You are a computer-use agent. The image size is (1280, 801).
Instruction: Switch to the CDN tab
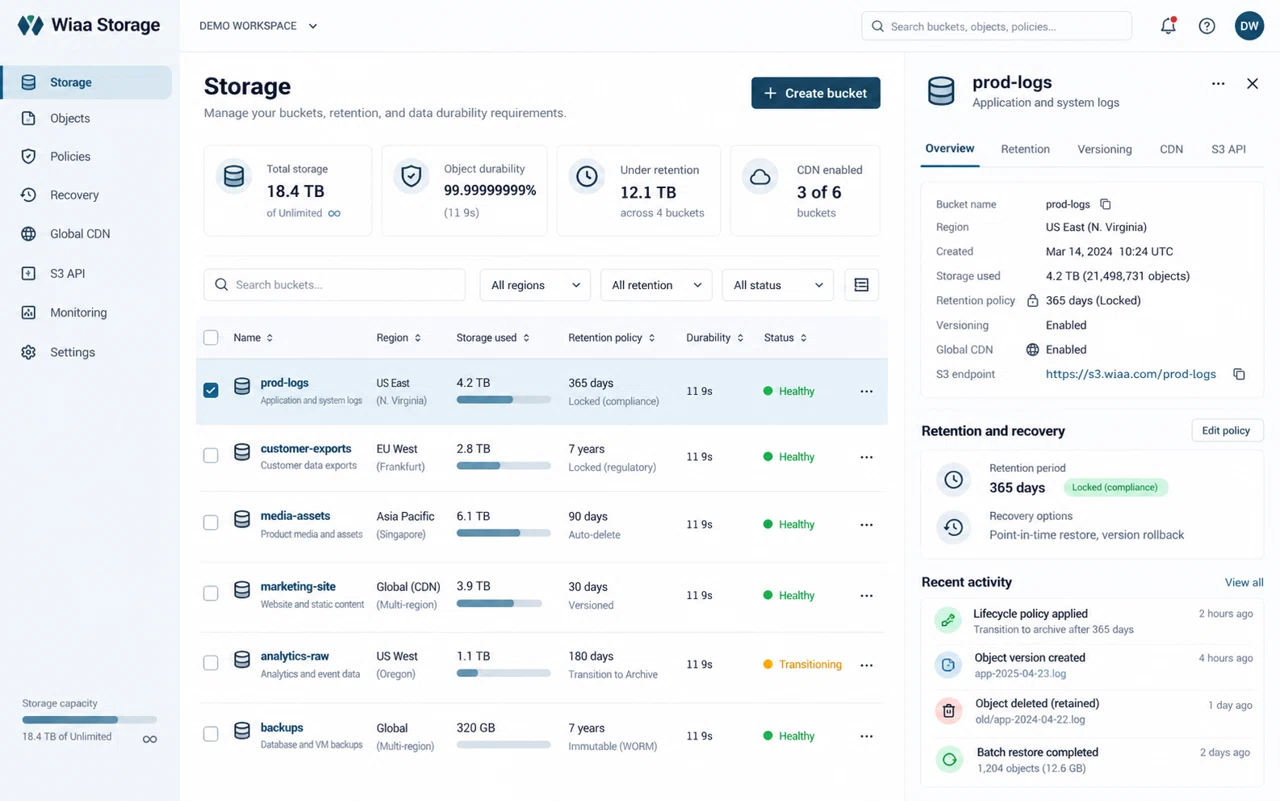(1171, 149)
